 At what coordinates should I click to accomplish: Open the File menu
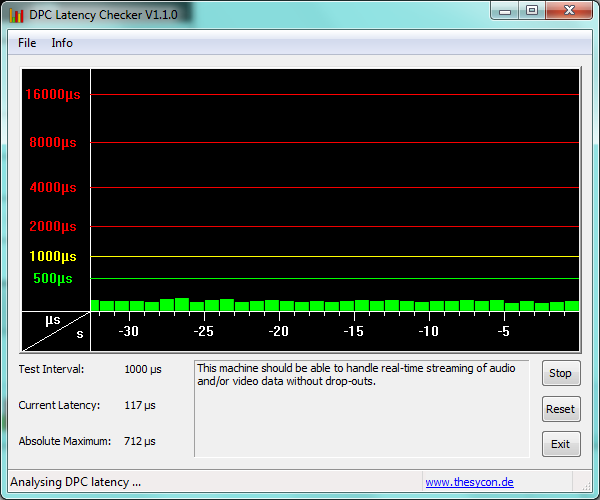click(27, 43)
